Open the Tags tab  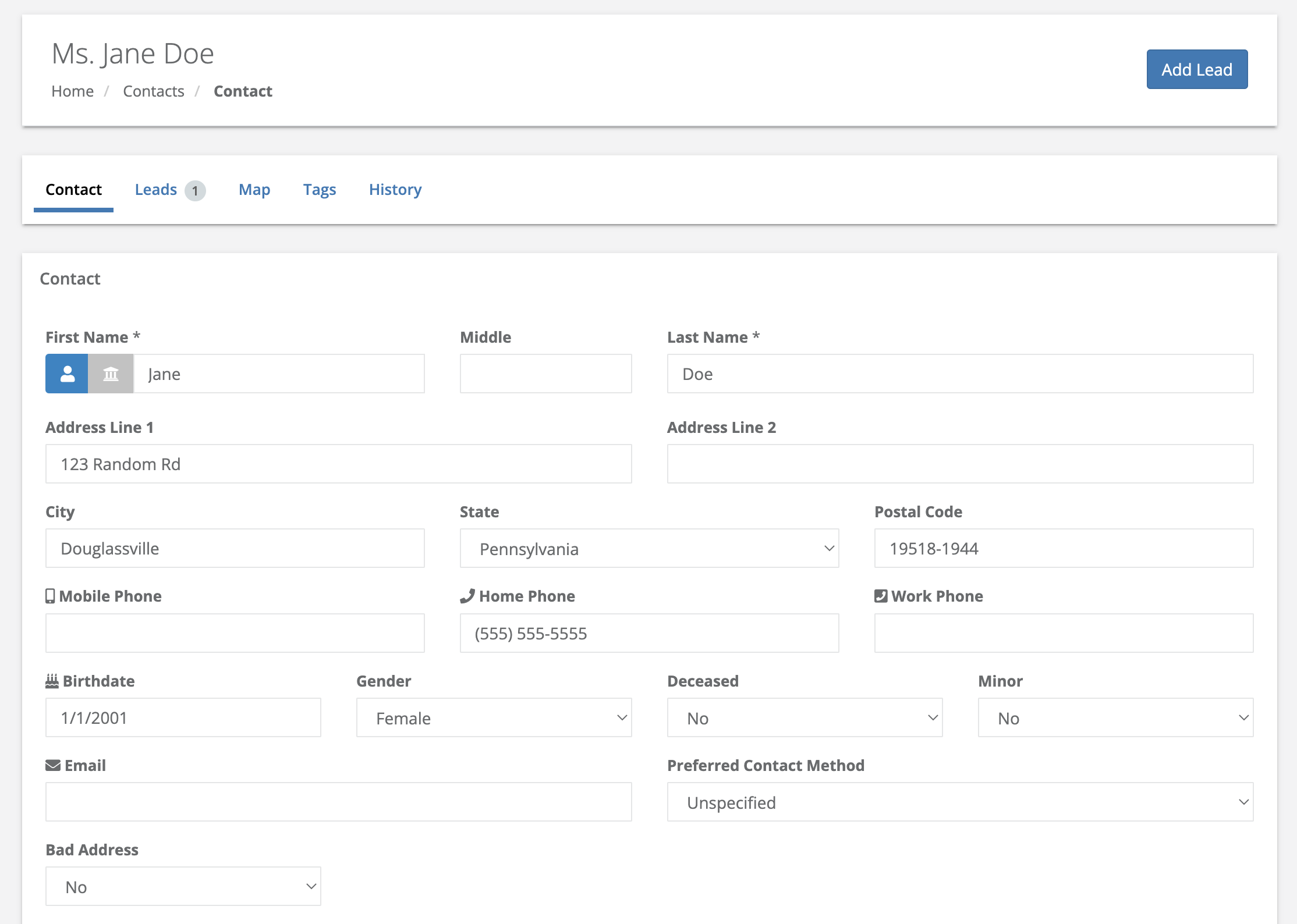320,190
